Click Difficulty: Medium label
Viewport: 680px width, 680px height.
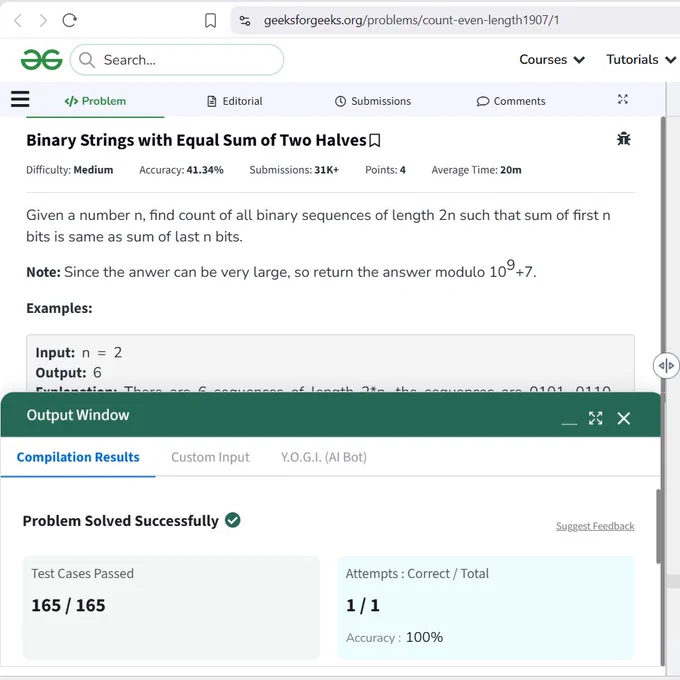pos(69,170)
